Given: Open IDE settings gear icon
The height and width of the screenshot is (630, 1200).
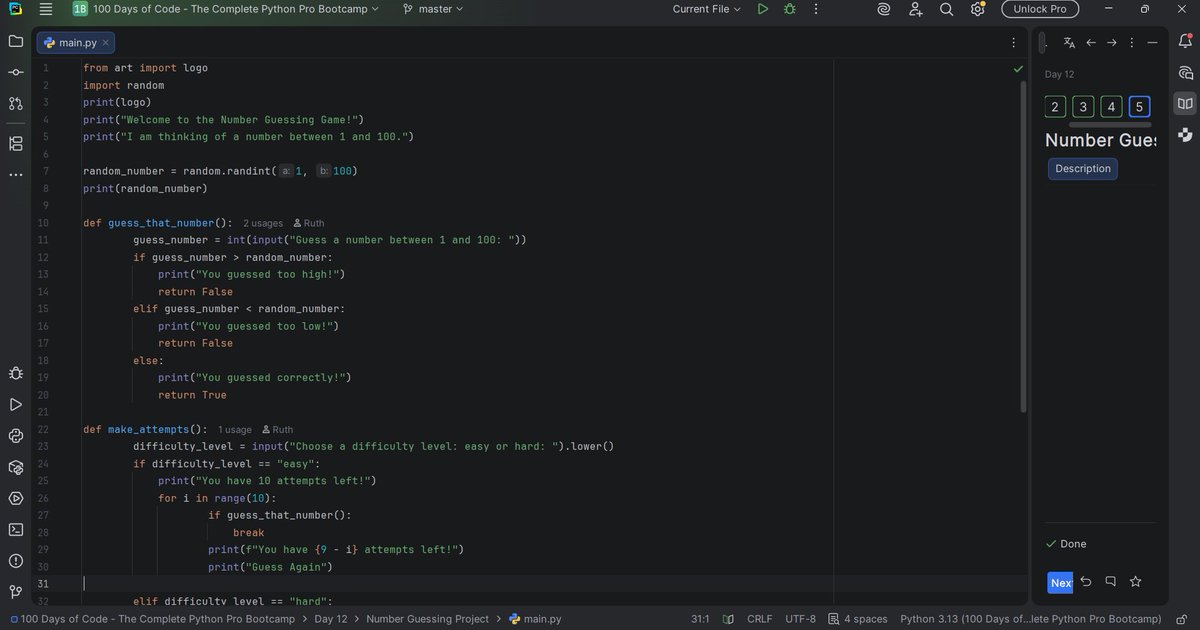Looking at the screenshot, I should point(977,9).
